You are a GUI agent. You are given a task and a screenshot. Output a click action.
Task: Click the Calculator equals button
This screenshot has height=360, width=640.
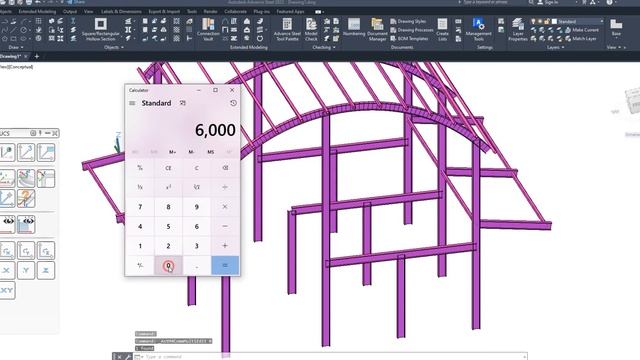[225, 265]
